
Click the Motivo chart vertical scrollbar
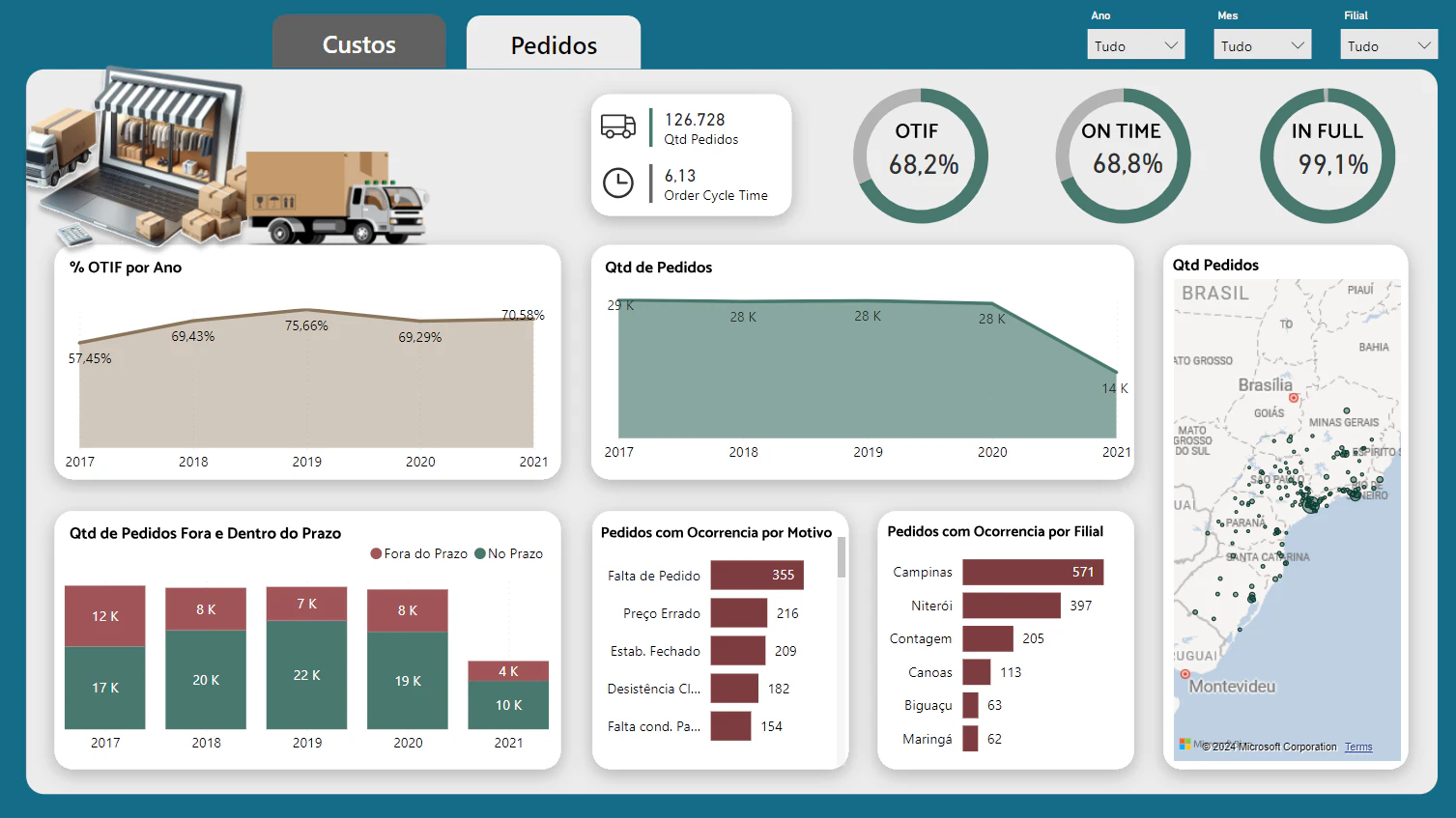tap(842, 557)
